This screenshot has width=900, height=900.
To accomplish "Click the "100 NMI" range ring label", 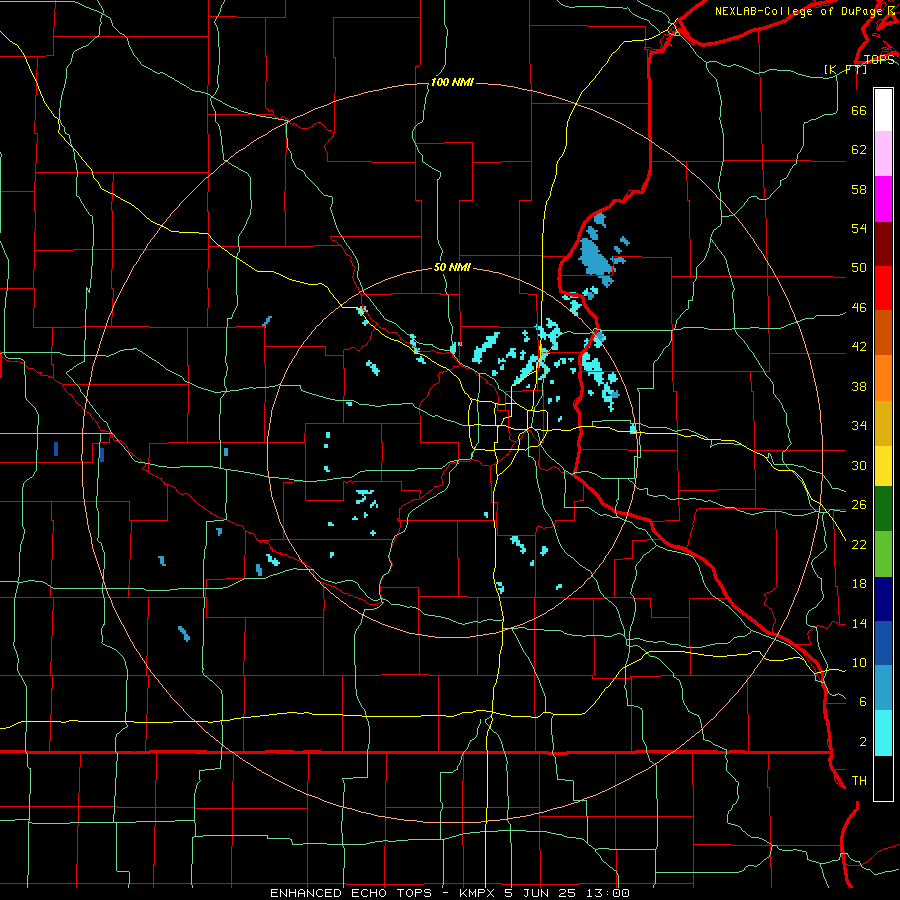I will tap(452, 82).
